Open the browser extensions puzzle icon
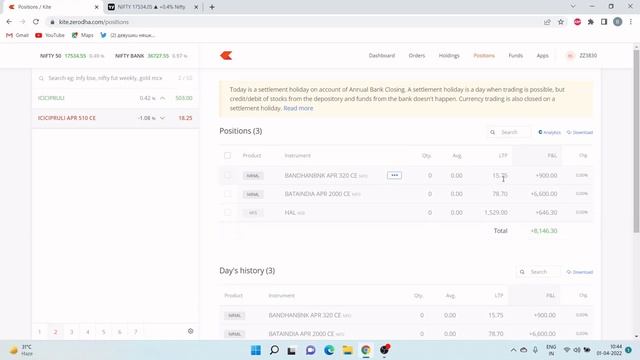 [591, 22]
